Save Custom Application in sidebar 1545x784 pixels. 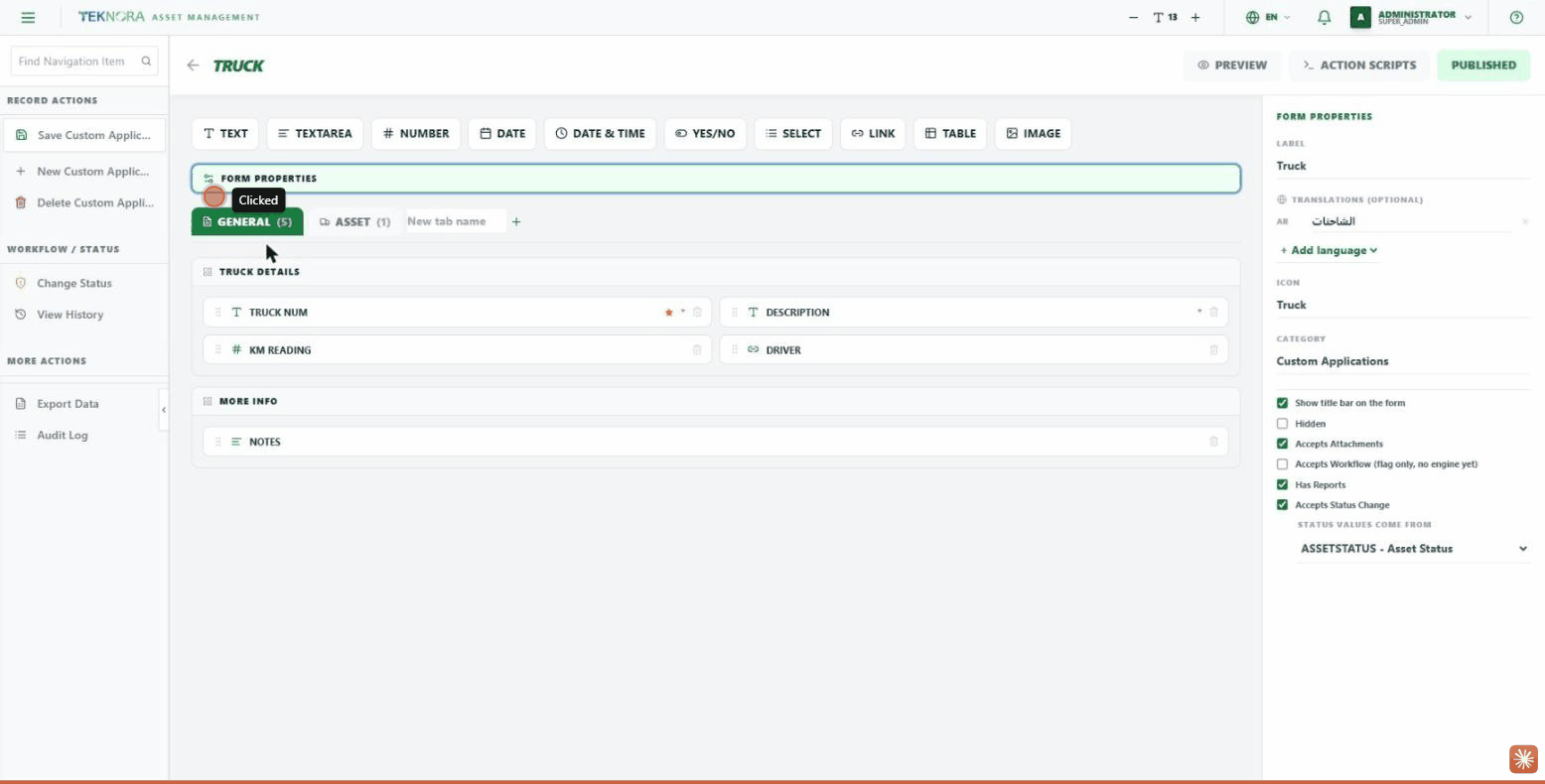[x=84, y=135]
